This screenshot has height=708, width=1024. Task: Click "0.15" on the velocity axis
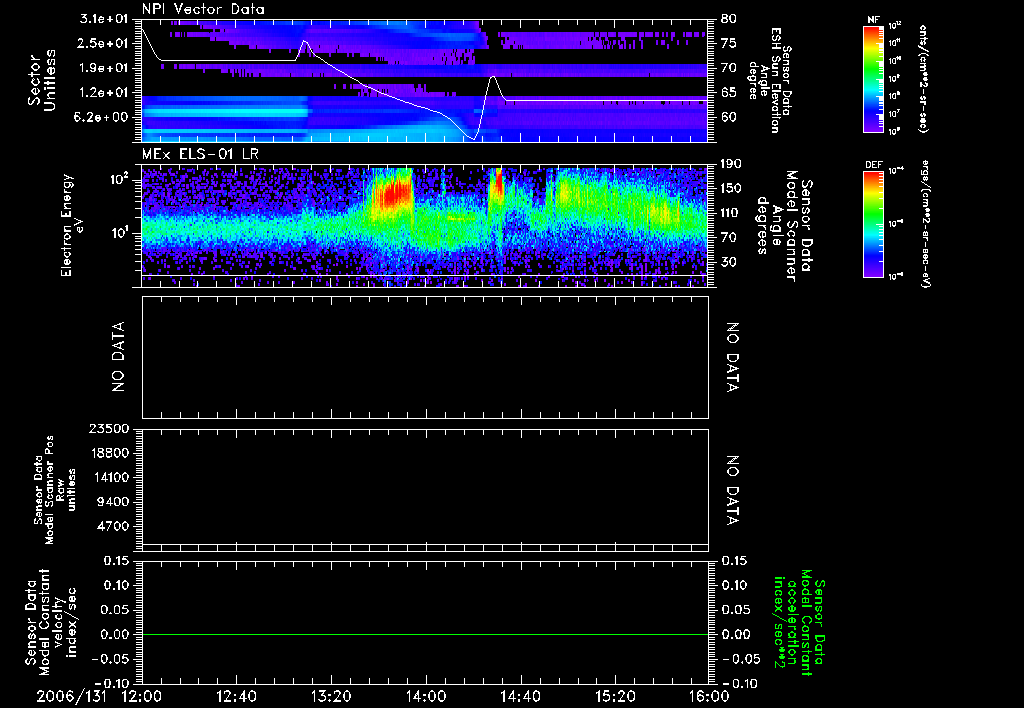click(117, 561)
